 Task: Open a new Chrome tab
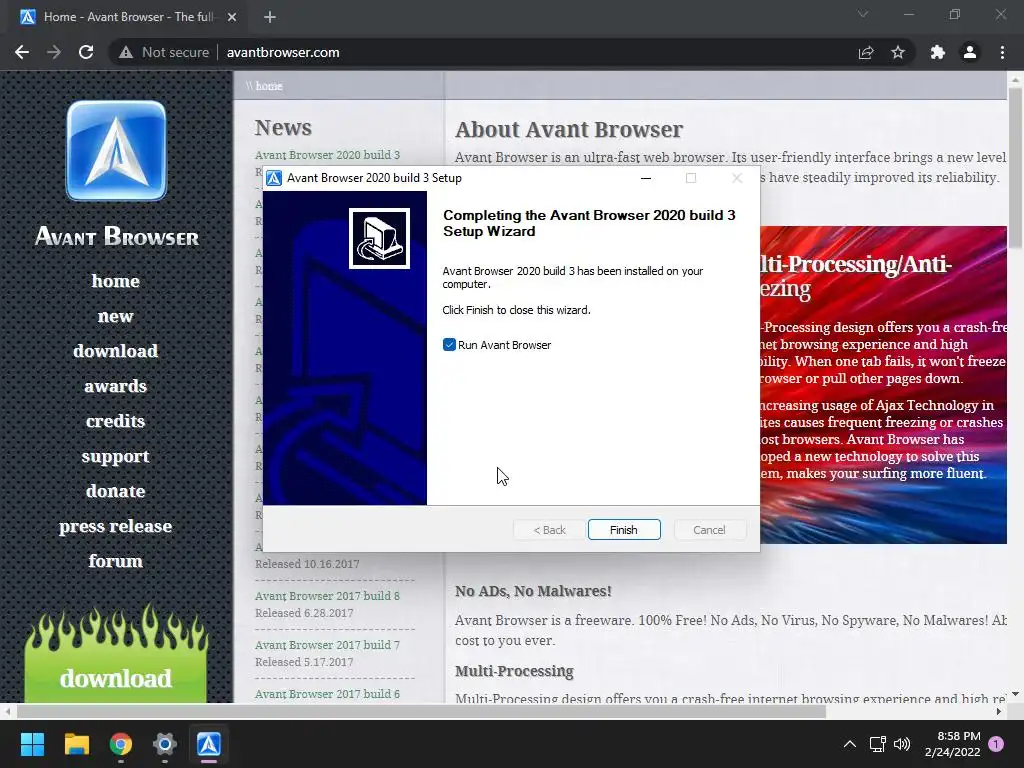(x=270, y=17)
